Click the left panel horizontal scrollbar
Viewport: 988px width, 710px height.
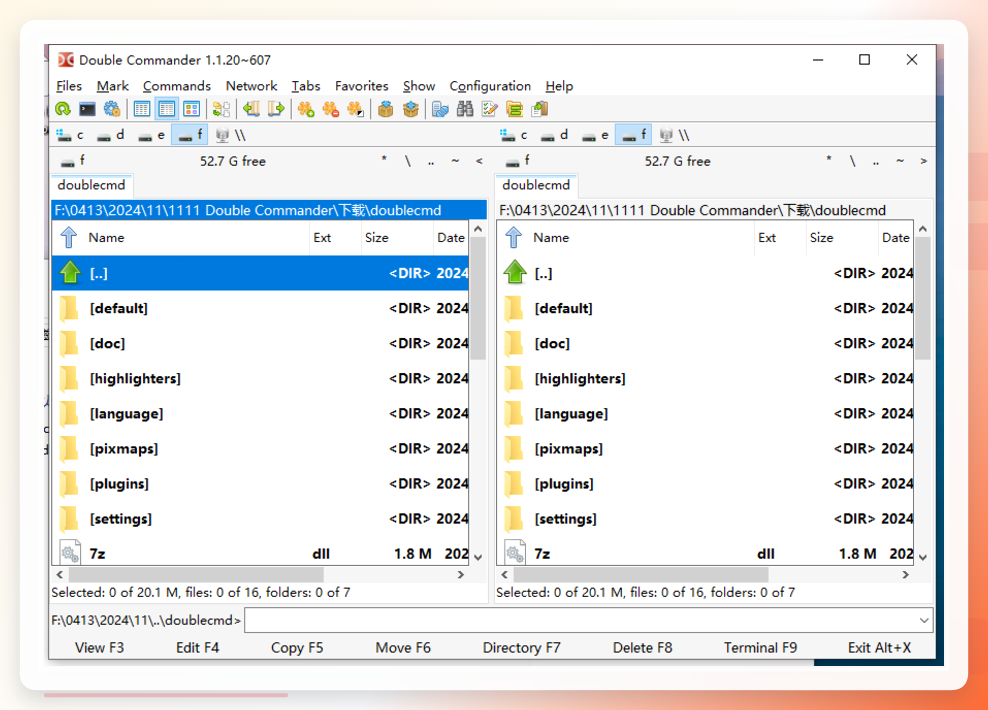coord(260,575)
